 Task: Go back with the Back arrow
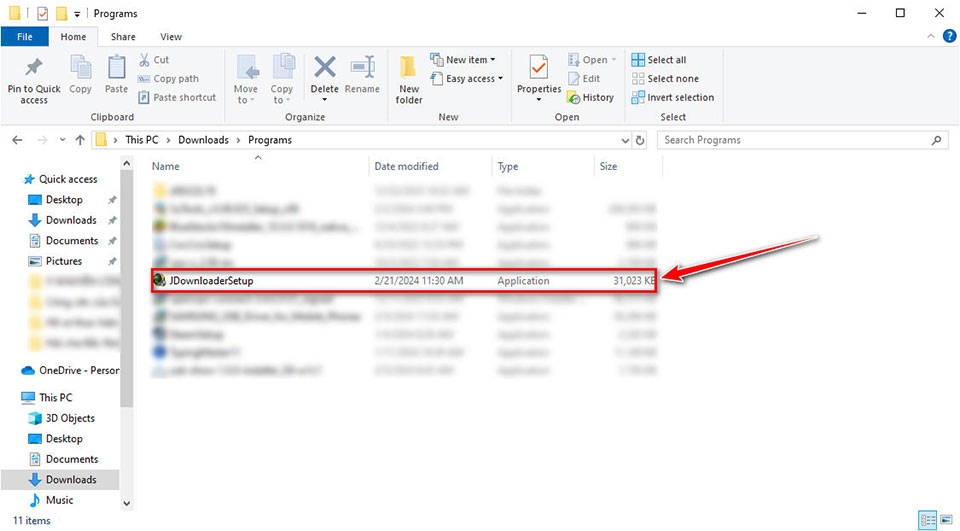click(x=17, y=140)
